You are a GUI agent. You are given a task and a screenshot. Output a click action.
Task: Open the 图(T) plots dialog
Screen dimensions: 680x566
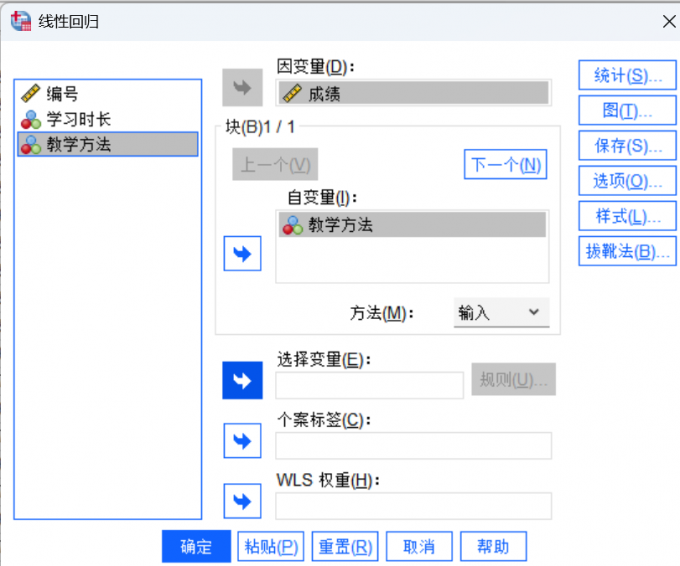628,111
